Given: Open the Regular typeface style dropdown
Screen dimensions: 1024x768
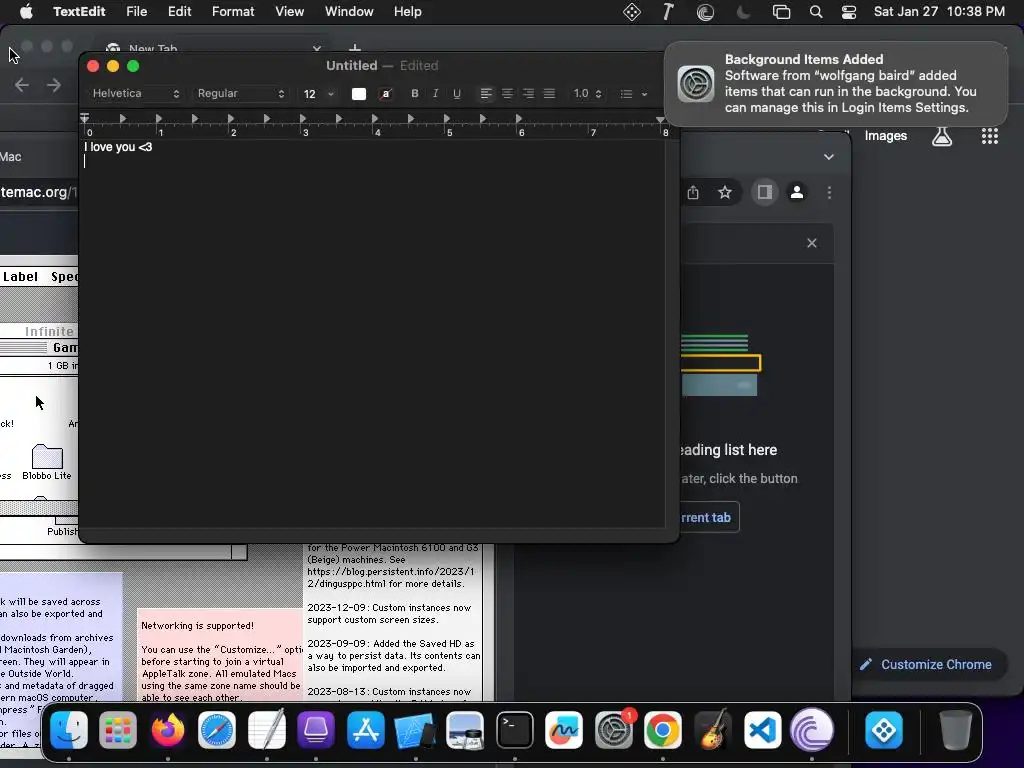Looking at the screenshot, I should pyautogui.click(x=241, y=93).
